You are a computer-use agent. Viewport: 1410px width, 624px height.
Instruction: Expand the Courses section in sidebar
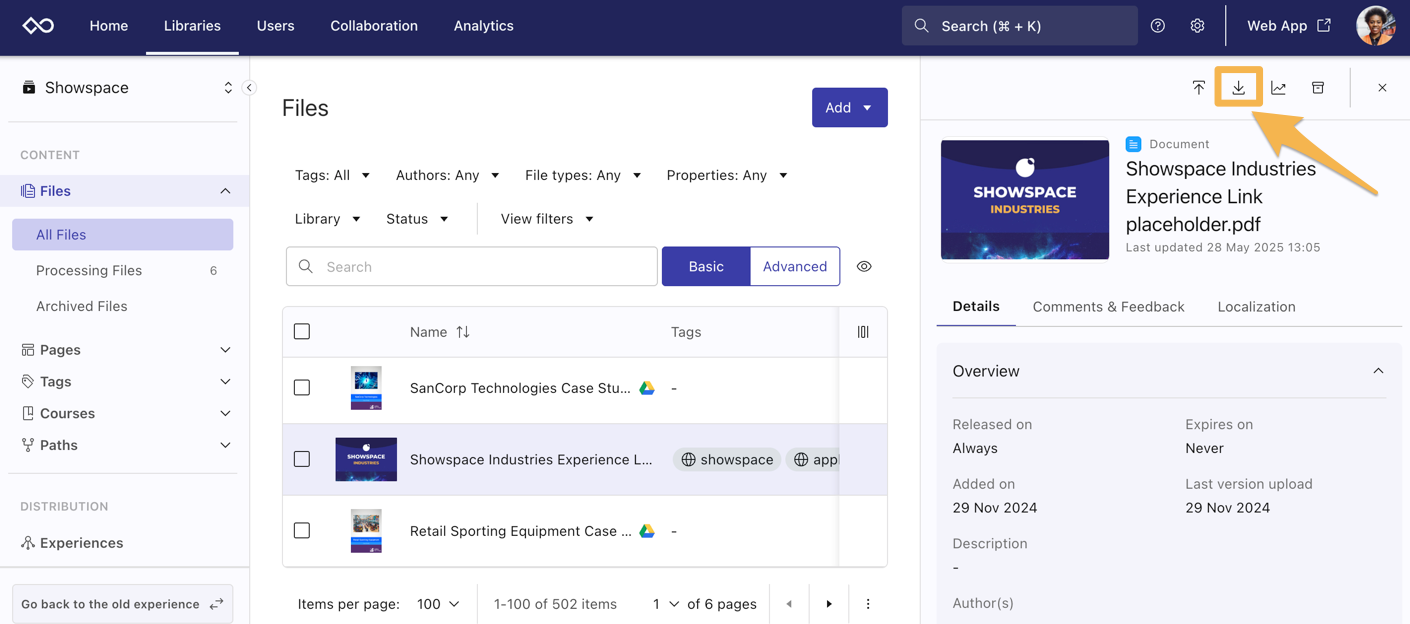[225, 414]
